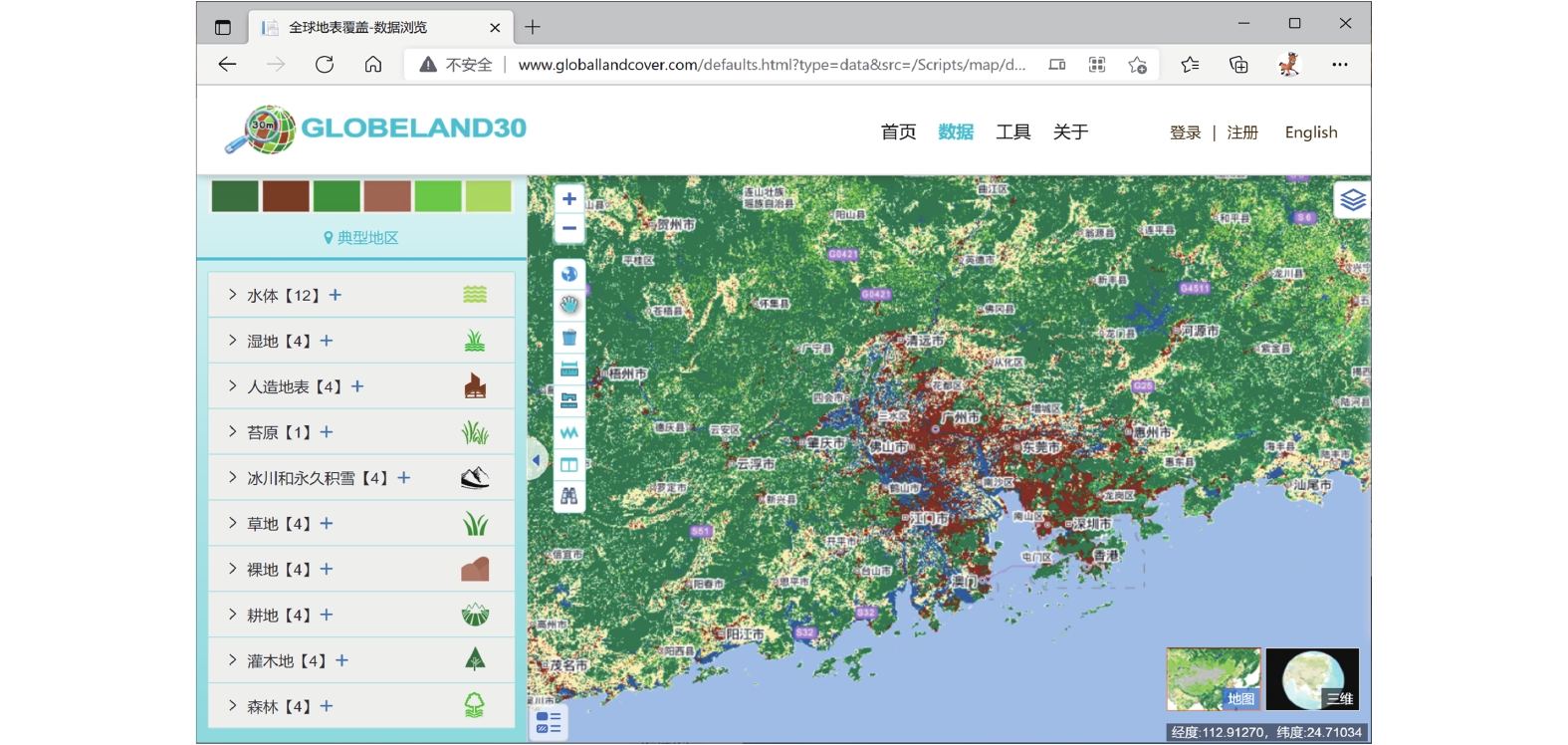Image resolution: width=1568 pixels, height=745 pixels.
Task: Click the zigzag profile line tool
Action: point(569,432)
